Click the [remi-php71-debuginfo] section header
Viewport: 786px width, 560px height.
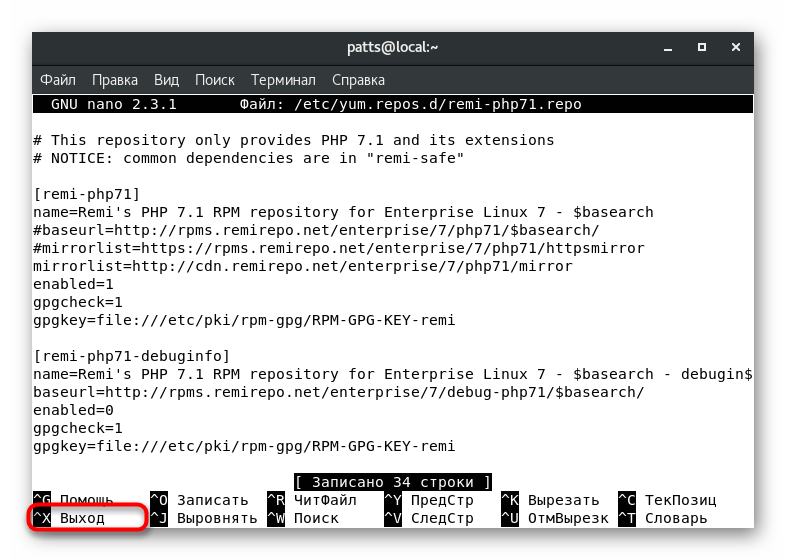tap(131, 356)
